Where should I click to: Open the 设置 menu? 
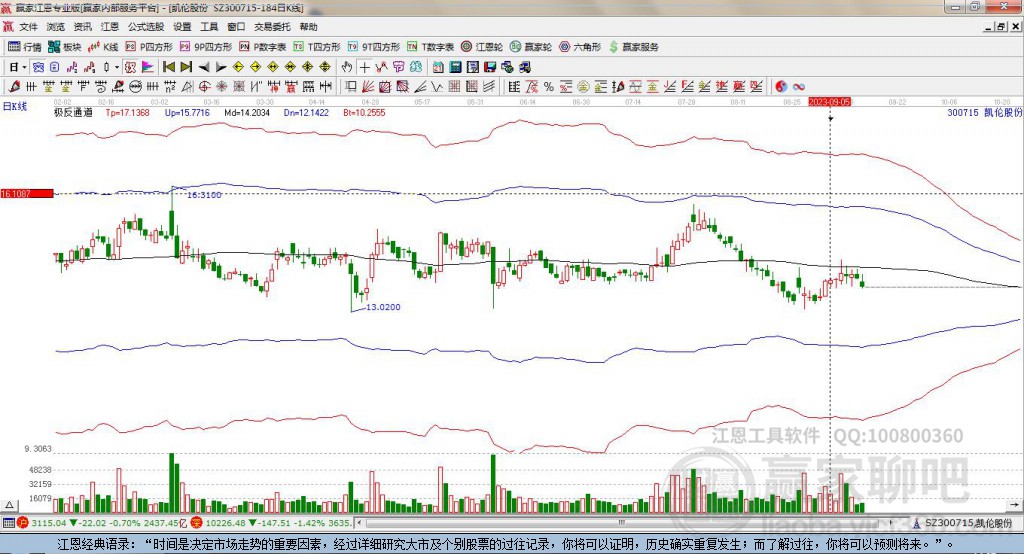[x=182, y=27]
